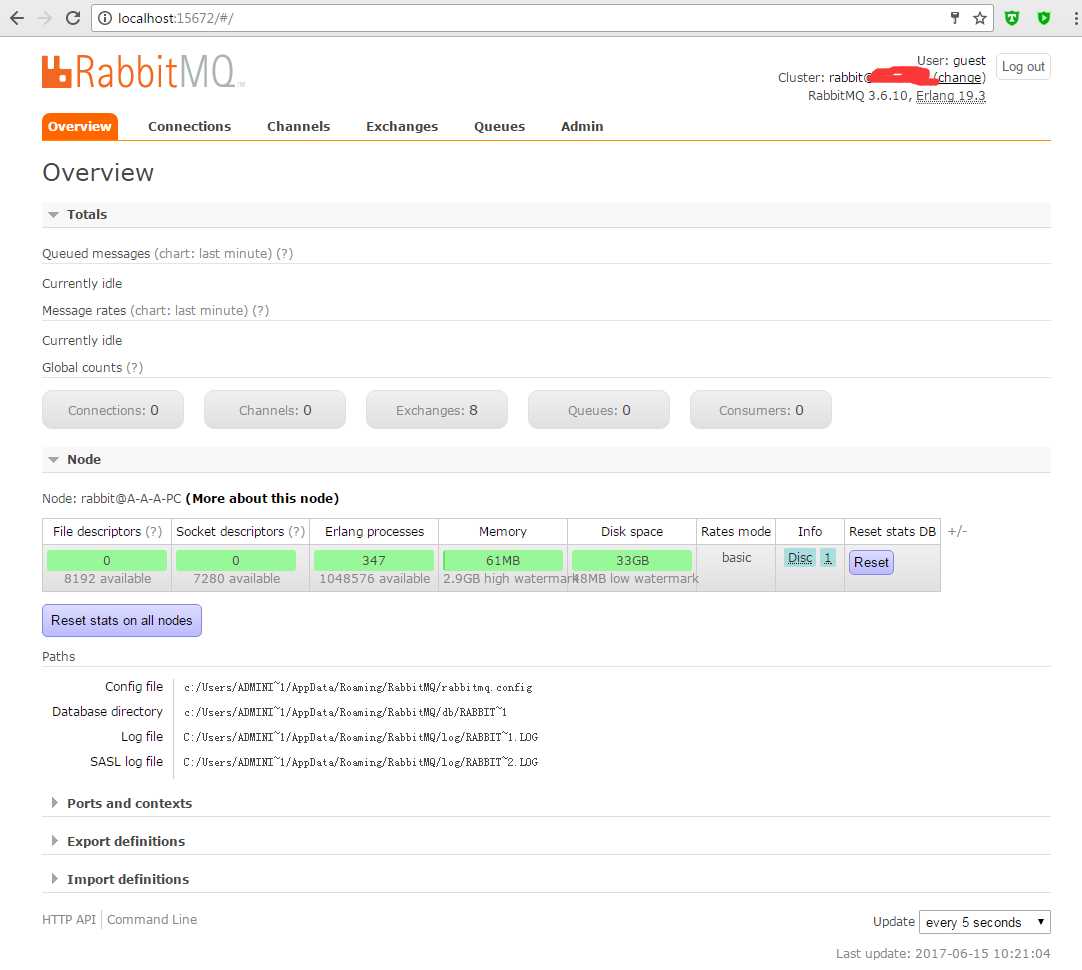Click the Chrome menu dots icon
The width and height of the screenshot is (1082, 970).
tap(1075, 19)
